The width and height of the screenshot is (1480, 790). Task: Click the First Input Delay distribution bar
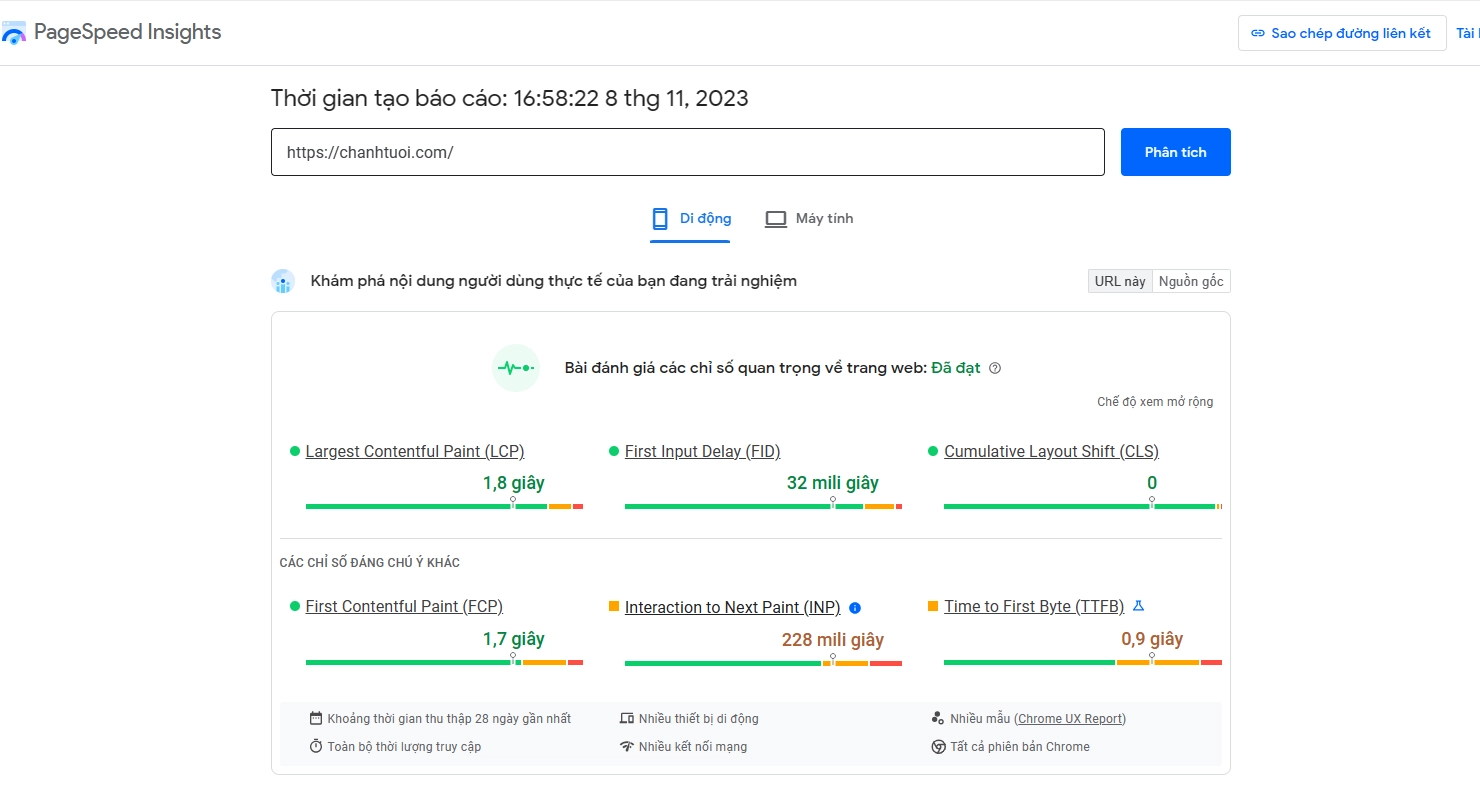pos(763,507)
